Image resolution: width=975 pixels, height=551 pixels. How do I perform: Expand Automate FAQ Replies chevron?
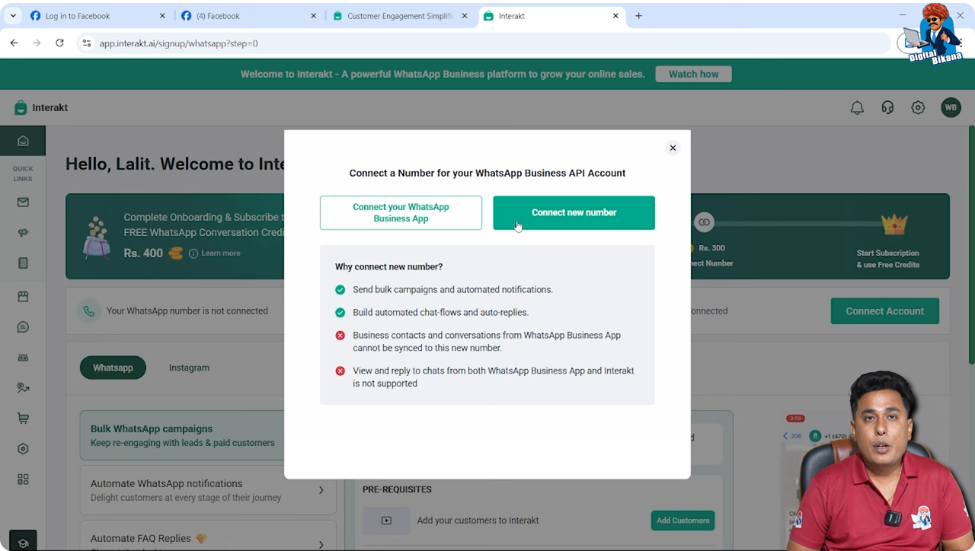[x=321, y=544]
